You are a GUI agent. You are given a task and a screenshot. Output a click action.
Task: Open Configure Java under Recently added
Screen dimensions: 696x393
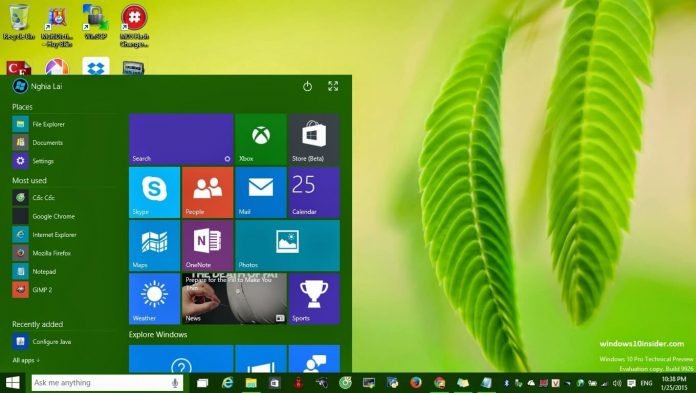(42, 341)
